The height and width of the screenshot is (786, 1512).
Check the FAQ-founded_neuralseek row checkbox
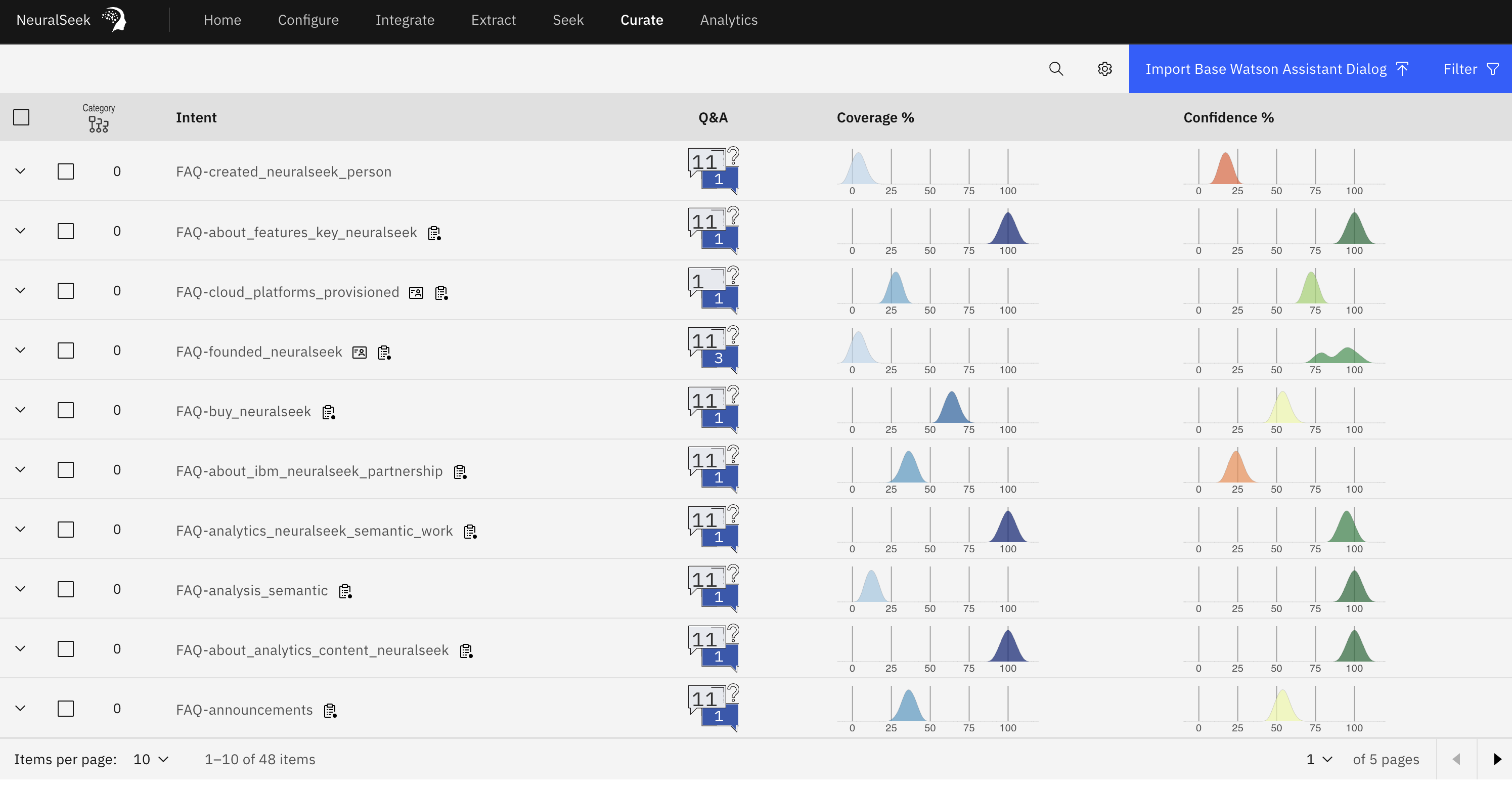click(66, 351)
